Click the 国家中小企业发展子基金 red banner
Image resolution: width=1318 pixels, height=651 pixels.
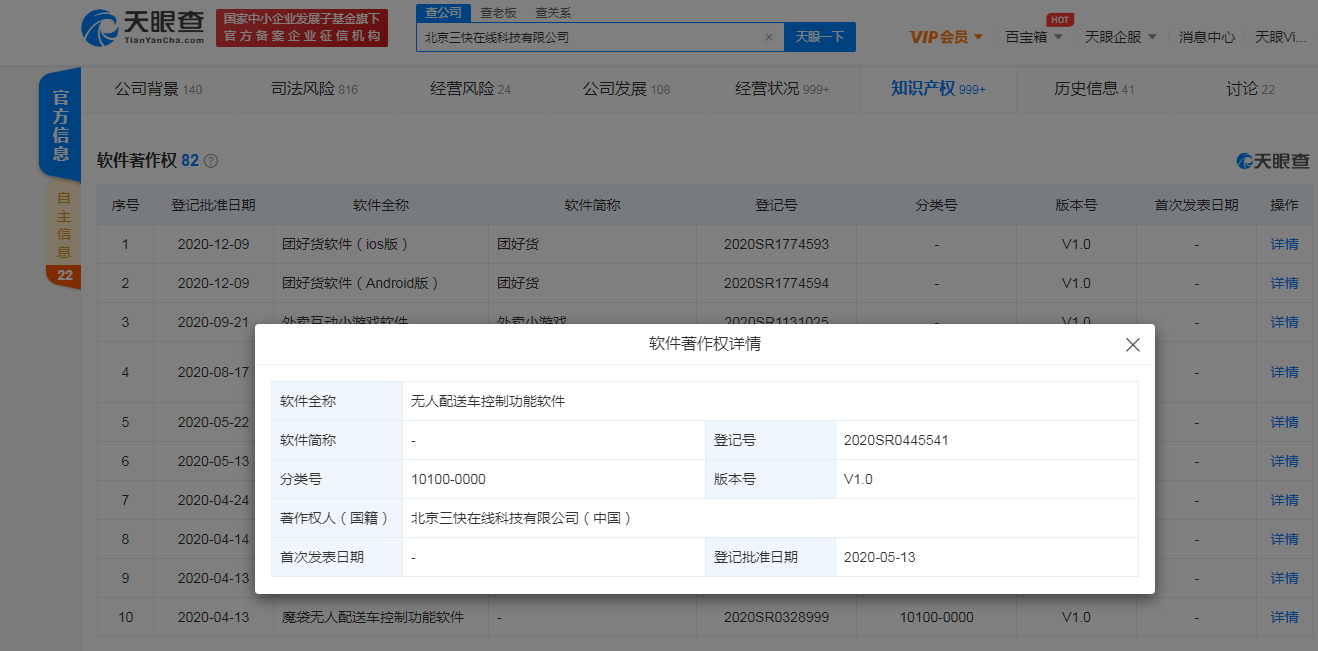click(x=302, y=27)
